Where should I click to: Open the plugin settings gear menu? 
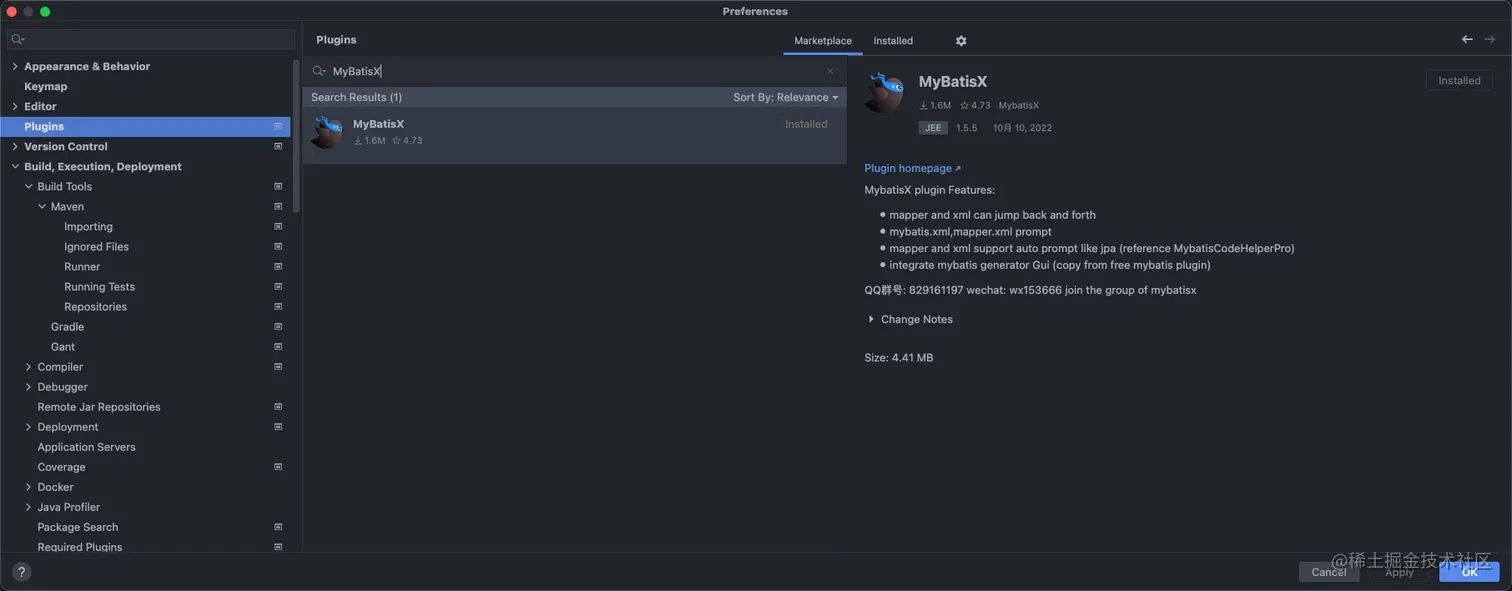(961, 41)
